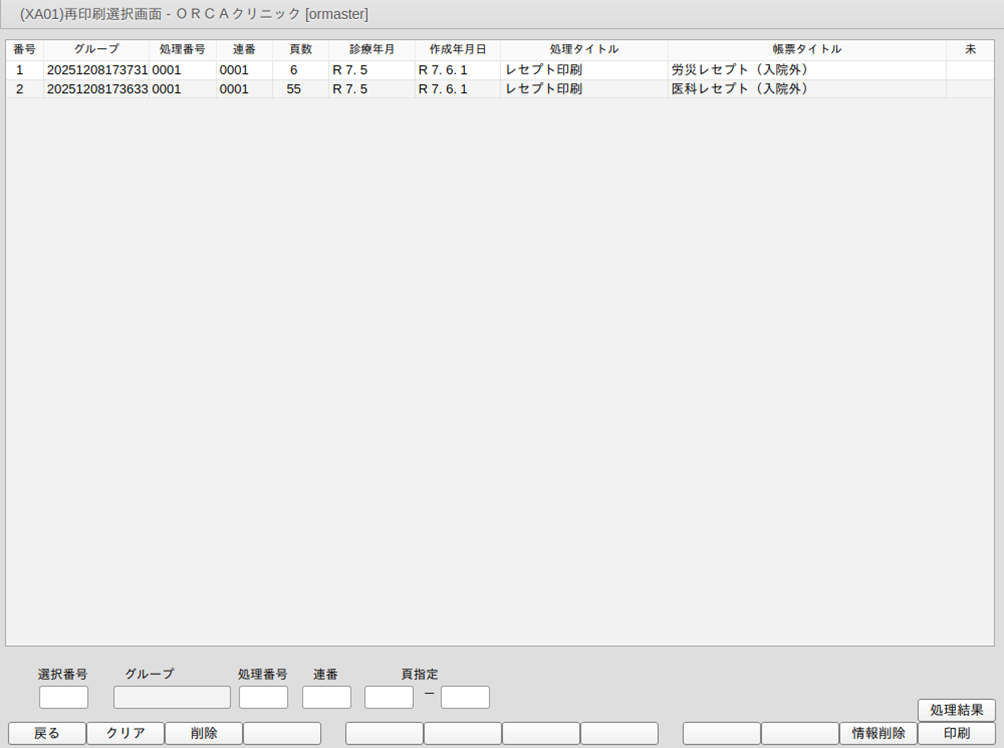Click the 番号 column header
The height and width of the screenshot is (748, 1004).
[x=24, y=49]
